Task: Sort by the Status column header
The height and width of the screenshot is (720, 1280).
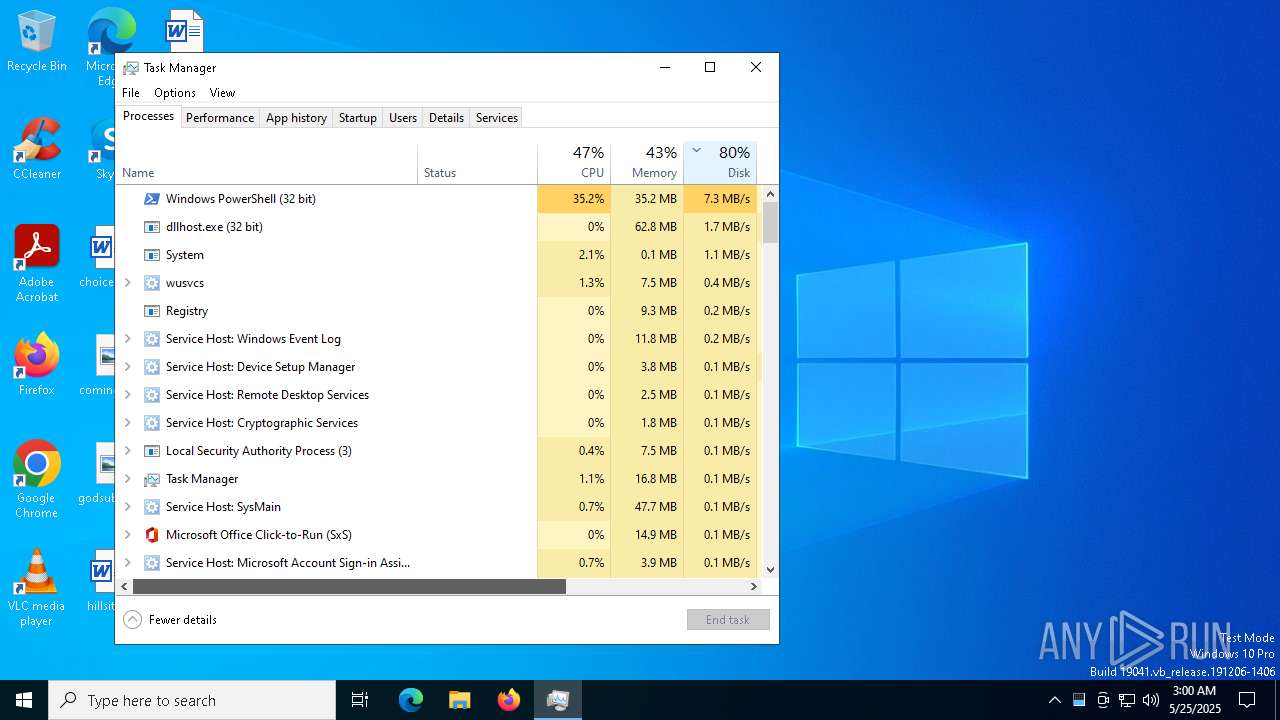Action: (x=477, y=164)
